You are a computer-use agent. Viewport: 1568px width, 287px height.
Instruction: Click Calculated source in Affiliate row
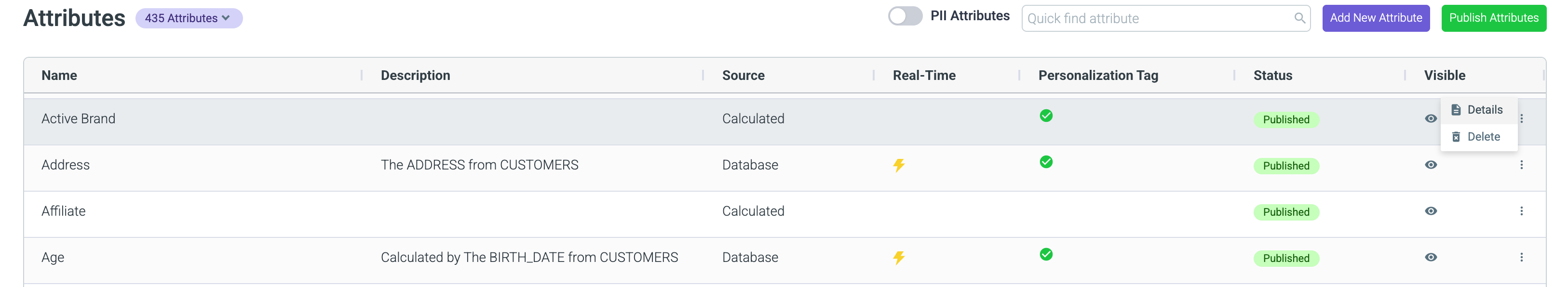coord(753,211)
